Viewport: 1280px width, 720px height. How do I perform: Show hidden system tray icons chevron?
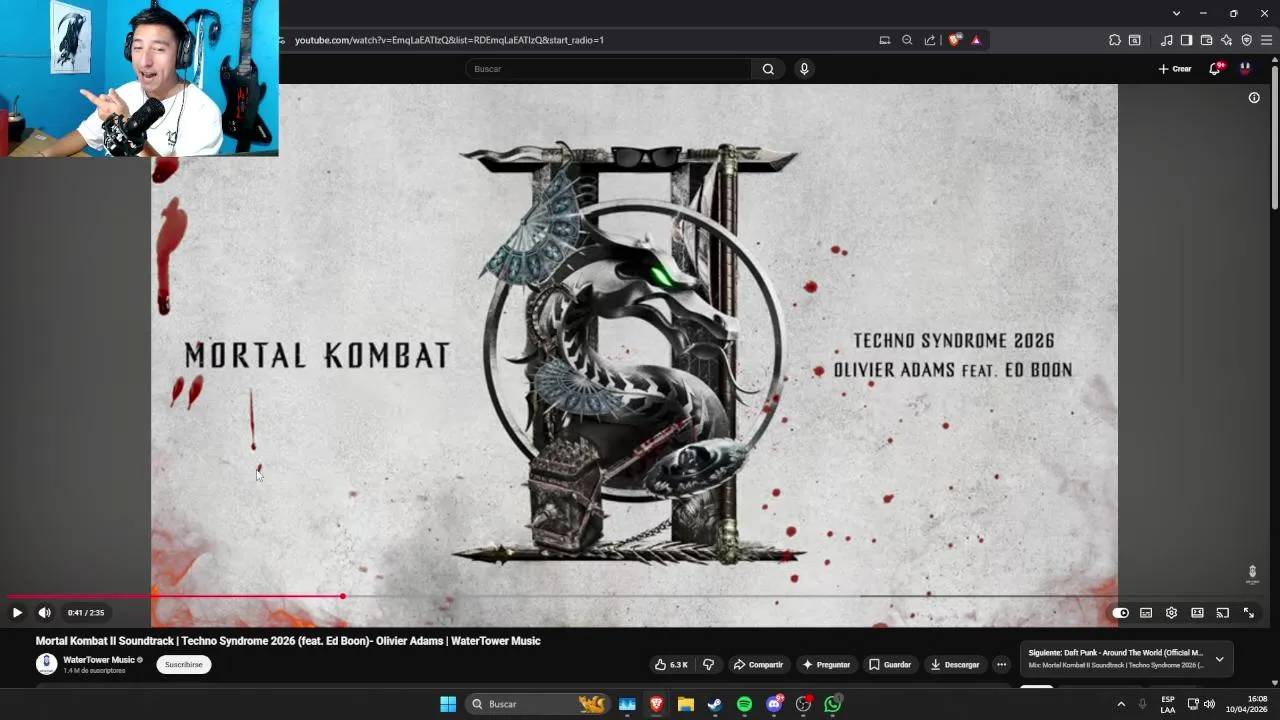pyautogui.click(x=1120, y=704)
